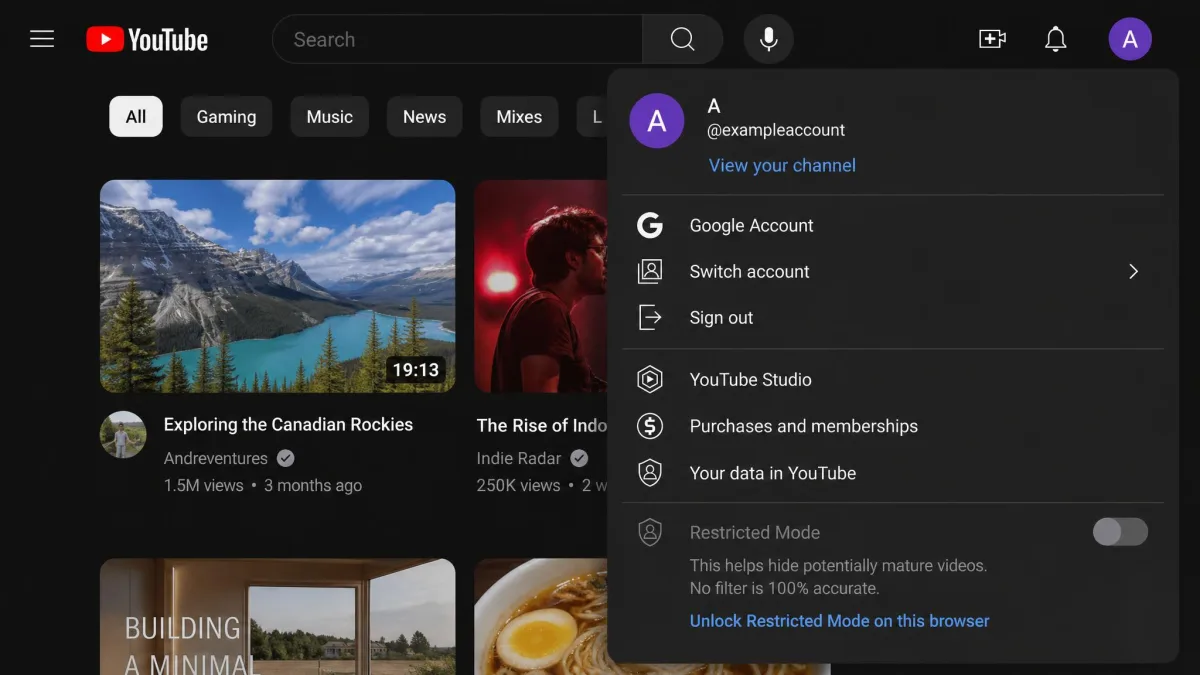Click Unlock Restricted Mode on this browser
The width and height of the screenshot is (1200, 675).
tap(839, 621)
